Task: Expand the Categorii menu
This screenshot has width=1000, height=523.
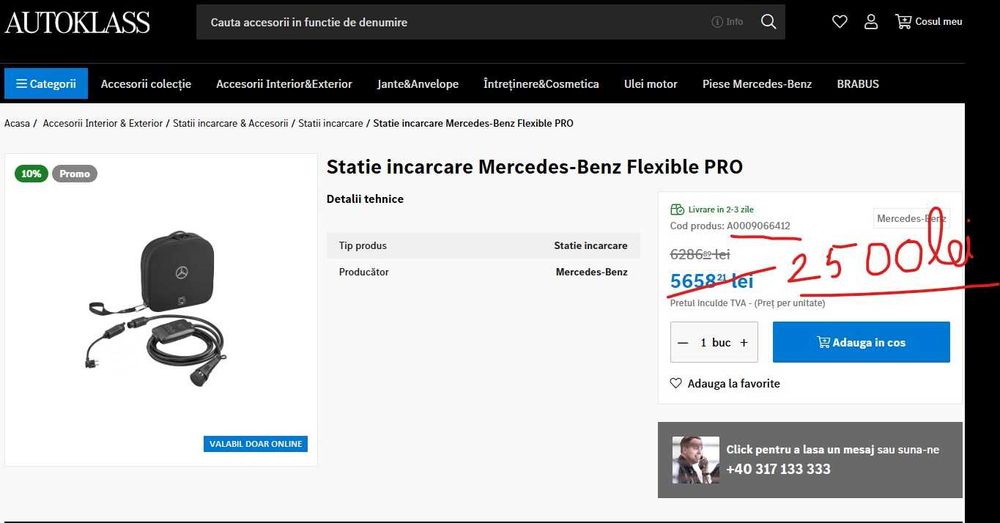Action: (46, 84)
